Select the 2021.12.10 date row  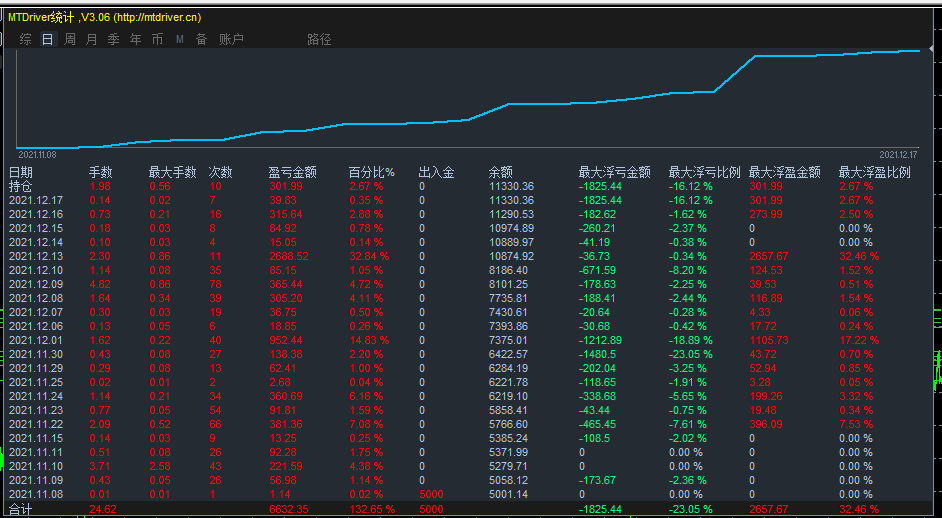[x=36, y=270]
